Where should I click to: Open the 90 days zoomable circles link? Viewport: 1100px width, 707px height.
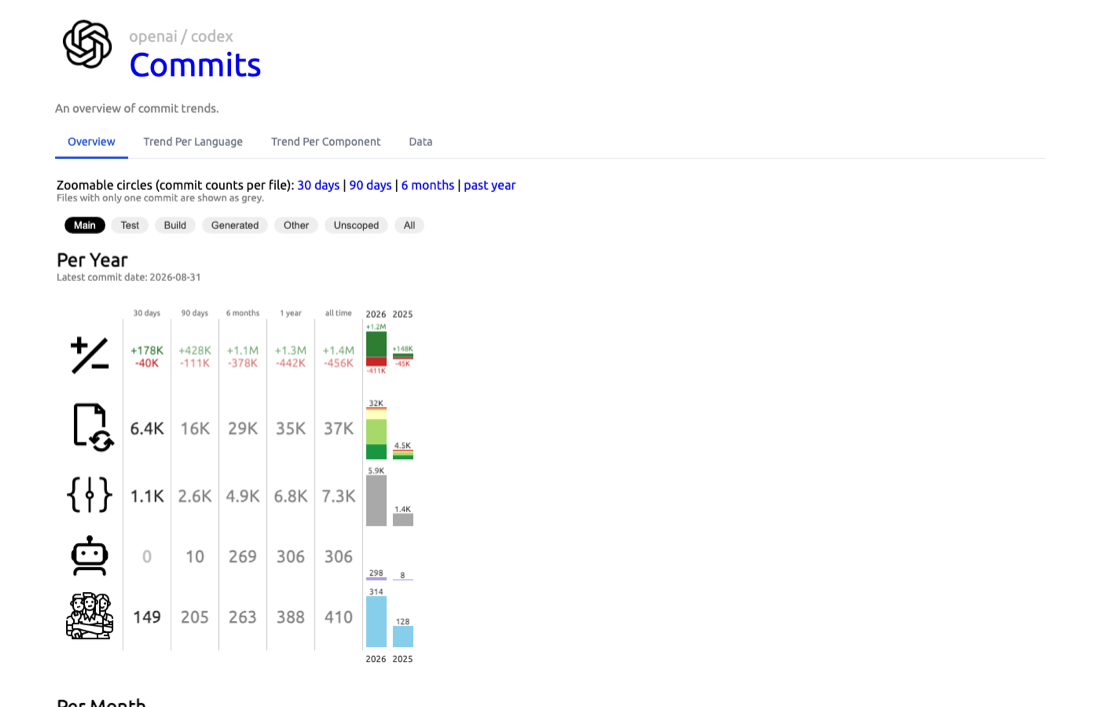coord(370,185)
